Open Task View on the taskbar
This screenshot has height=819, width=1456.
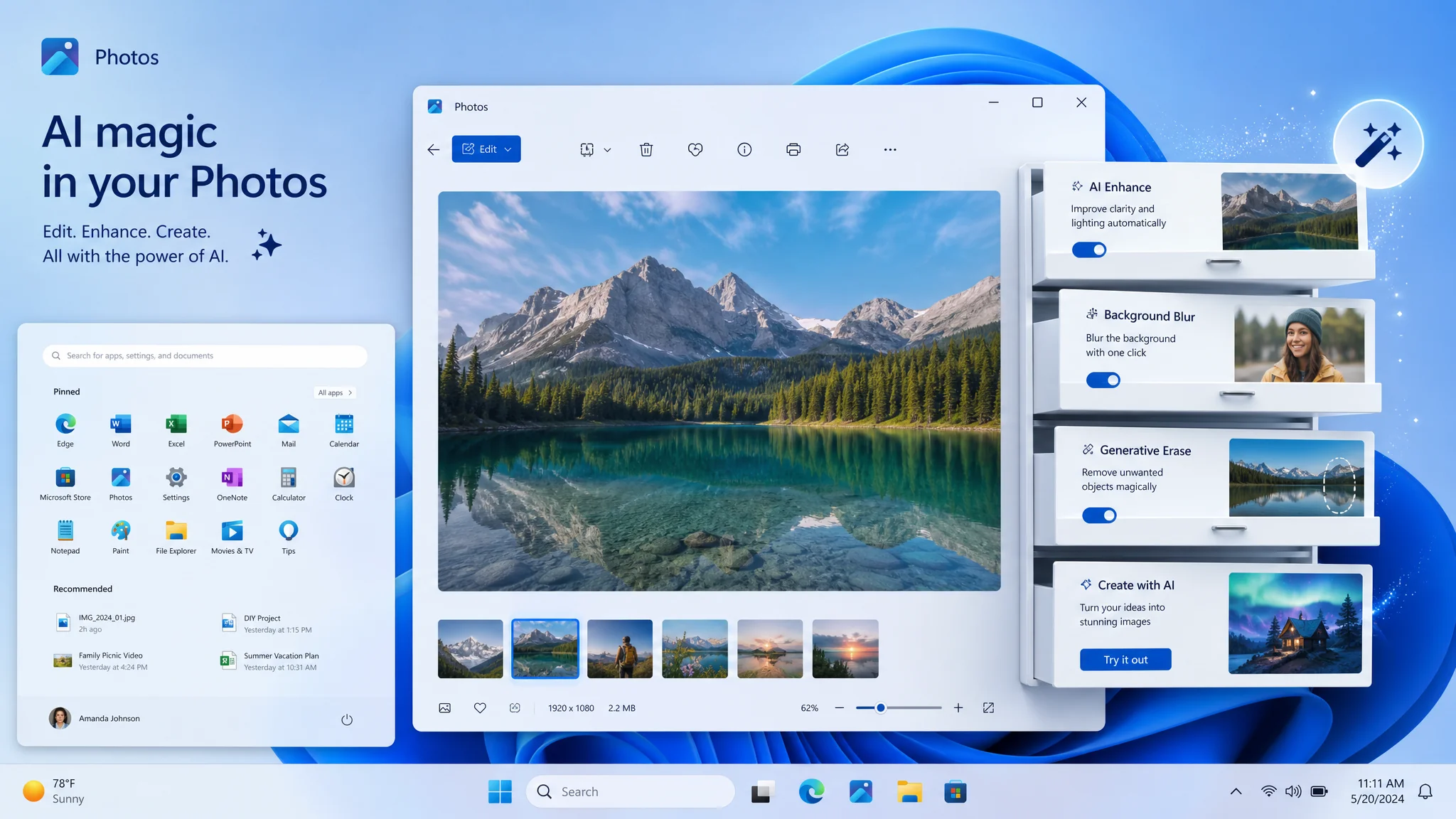point(763,791)
